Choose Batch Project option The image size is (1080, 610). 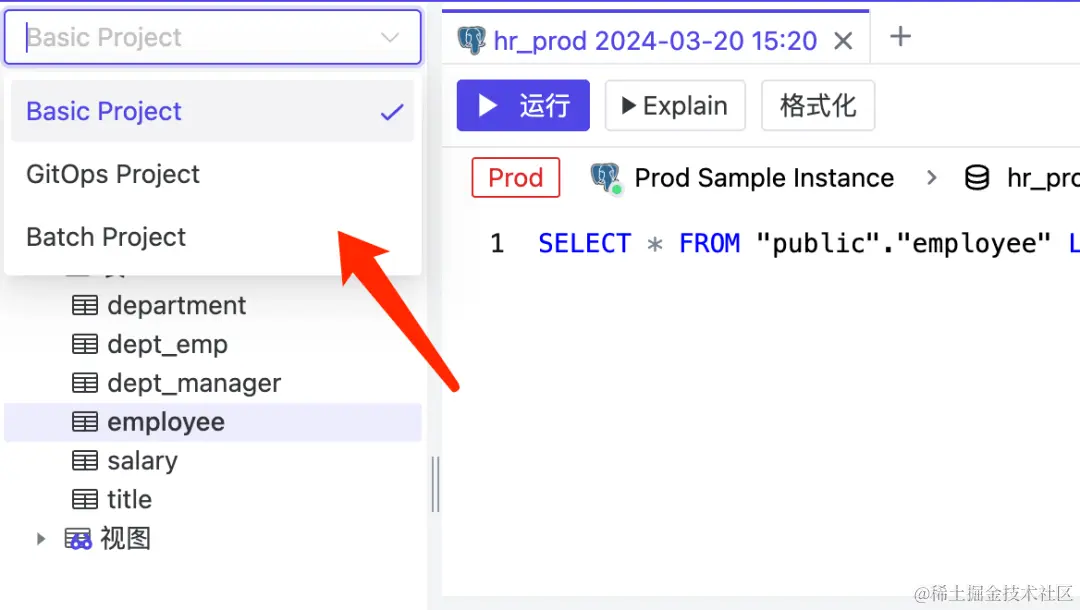coord(212,237)
